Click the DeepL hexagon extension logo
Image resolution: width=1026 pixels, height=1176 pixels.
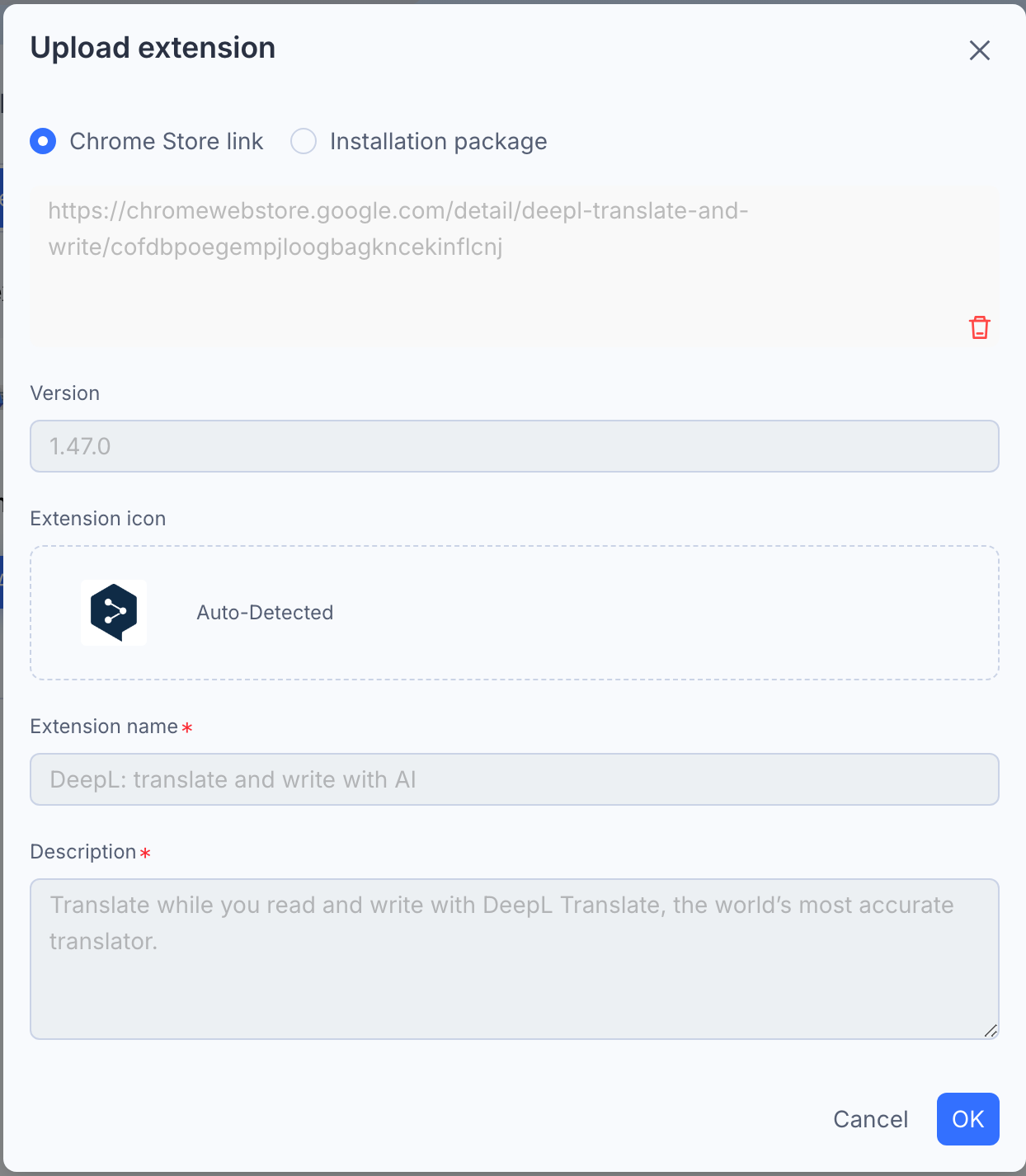click(x=114, y=612)
